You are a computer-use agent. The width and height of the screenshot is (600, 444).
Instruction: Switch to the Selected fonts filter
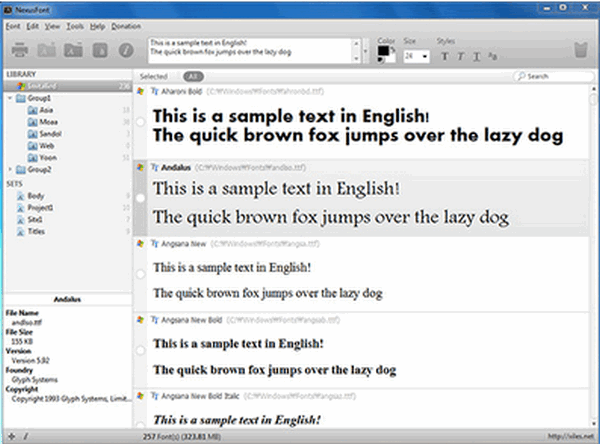click(x=154, y=76)
